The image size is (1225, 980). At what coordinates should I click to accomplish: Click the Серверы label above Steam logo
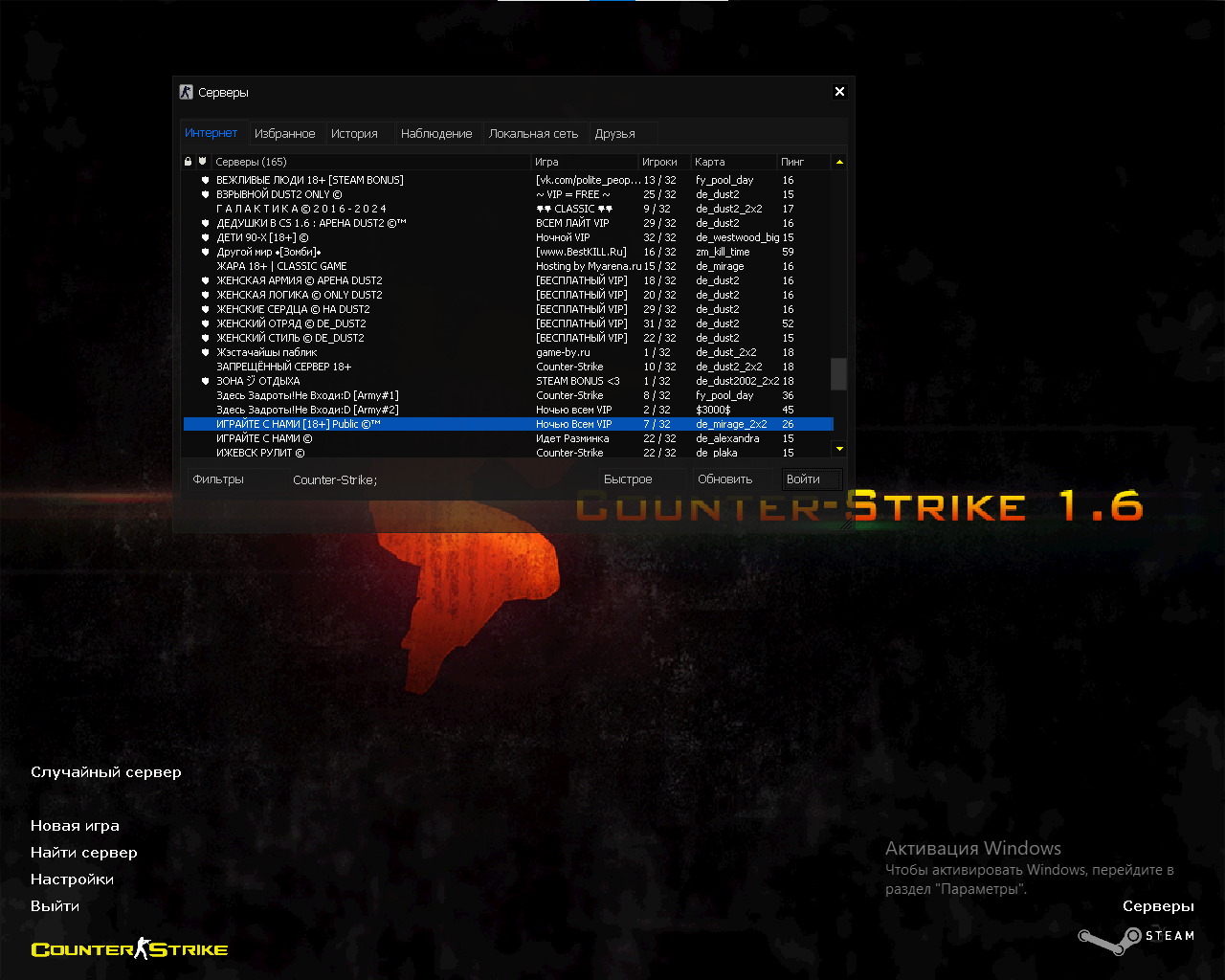point(1158,906)
